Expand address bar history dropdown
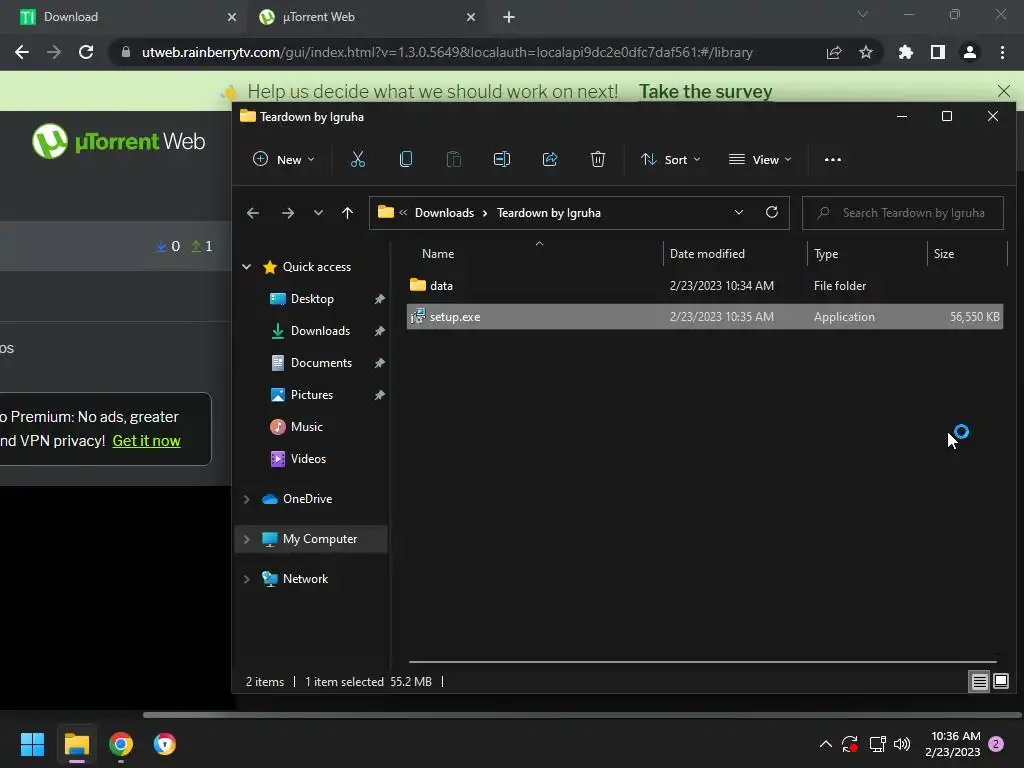 pyautogui.click(x=739, y=212)
